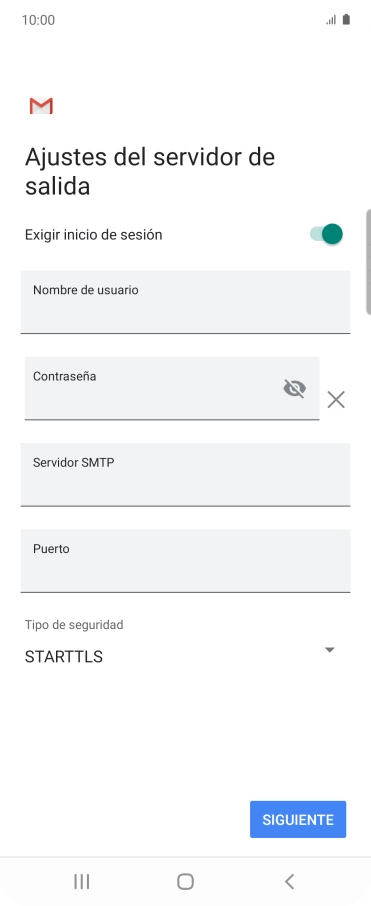Click the SIGUIENTE button
The image size is (371, 906).
298,819
